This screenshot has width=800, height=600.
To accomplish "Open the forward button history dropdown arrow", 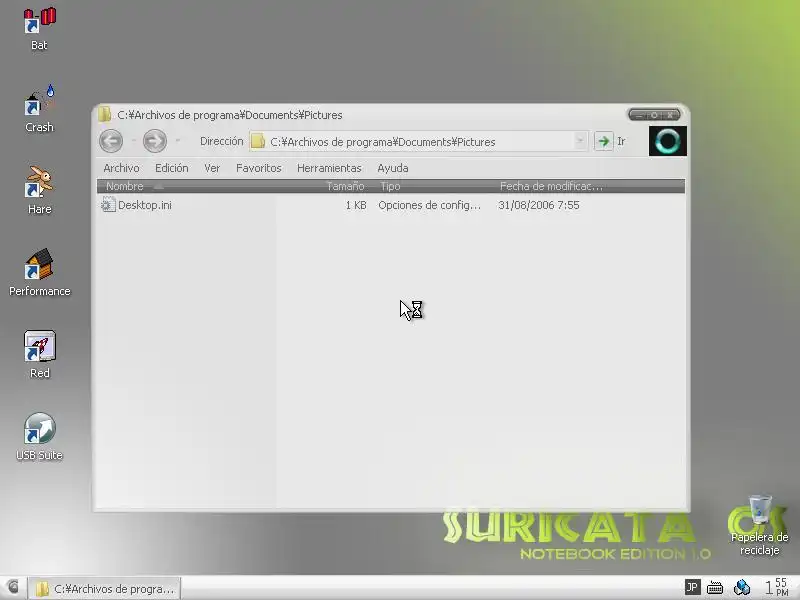I will [178, 140].
